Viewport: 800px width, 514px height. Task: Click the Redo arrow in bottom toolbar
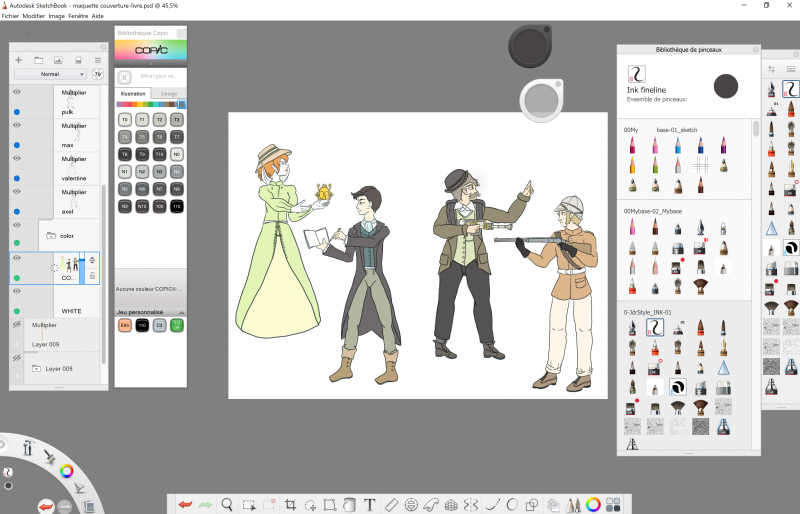tap(206, 505)
